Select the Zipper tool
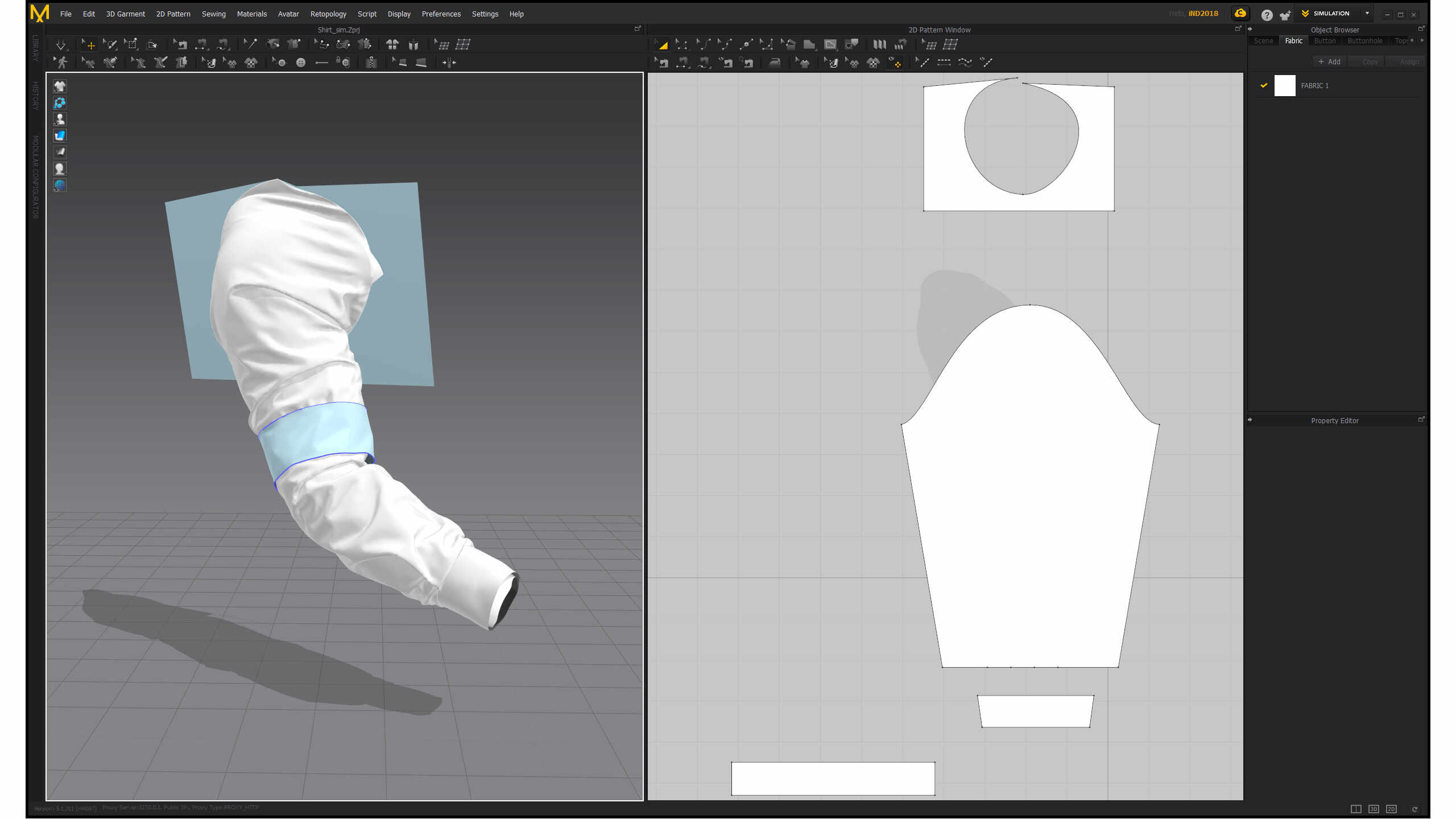Viewport: 1456px width, 819px height. point(371,63)
